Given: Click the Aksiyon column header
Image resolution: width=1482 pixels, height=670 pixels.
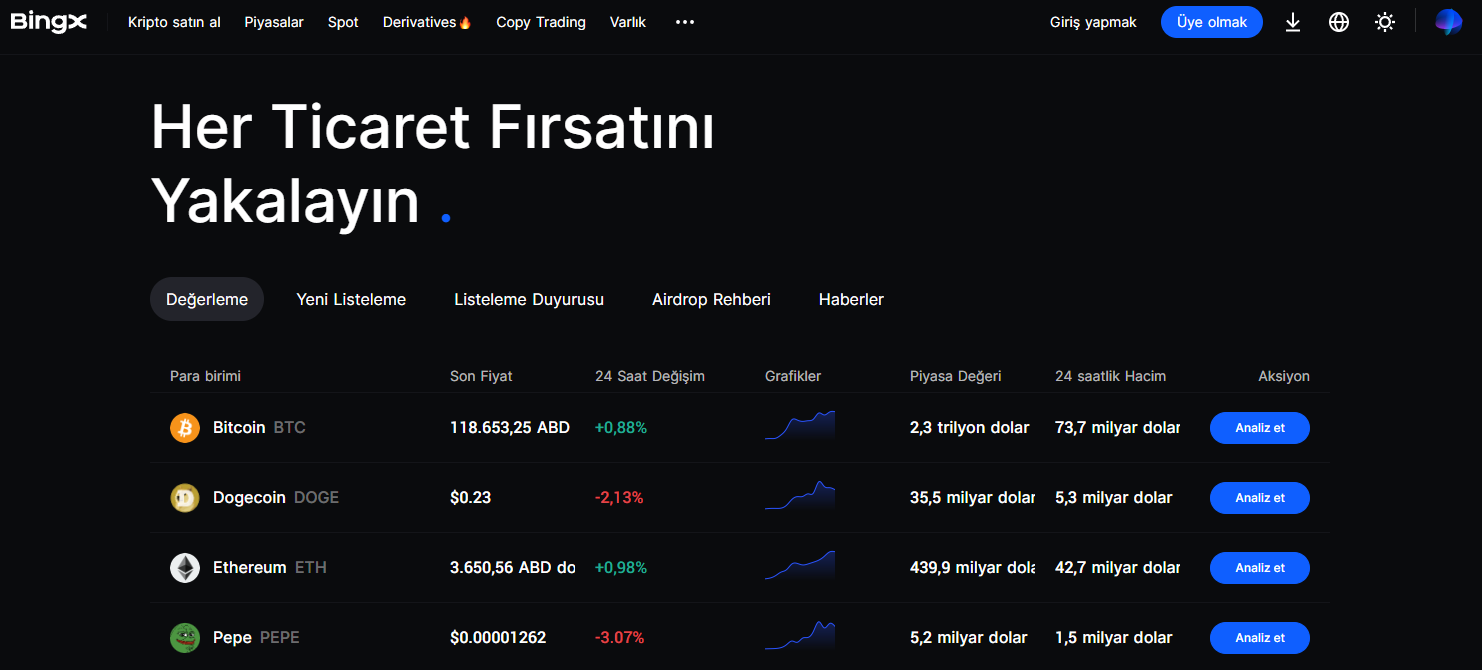Looking at the screenshot, I should [1284, 376].
